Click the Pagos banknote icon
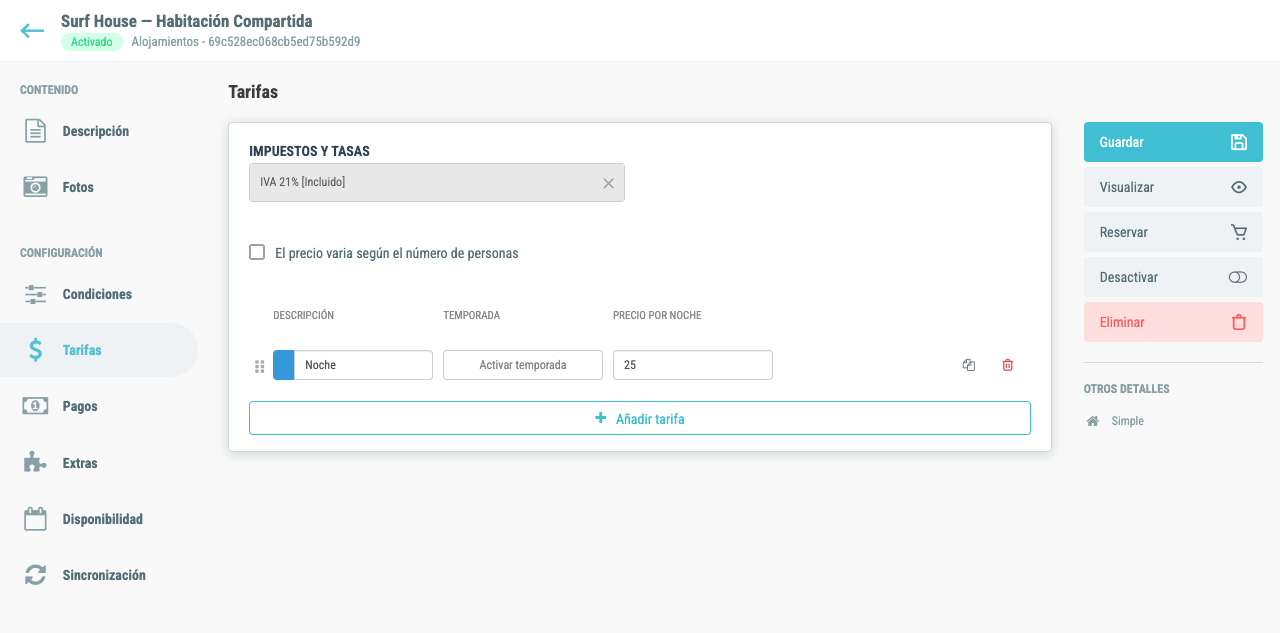 click(35, 406)
